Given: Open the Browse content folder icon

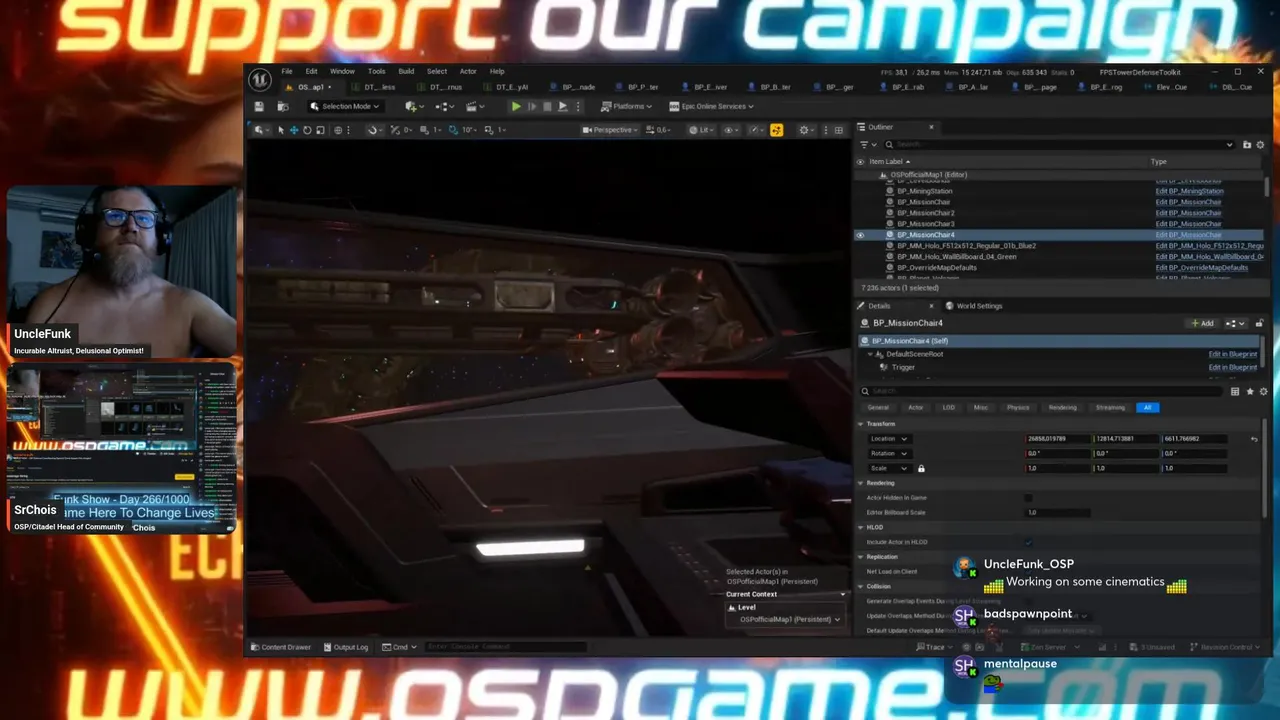Looking at the screenshot, I should point(285,106).
